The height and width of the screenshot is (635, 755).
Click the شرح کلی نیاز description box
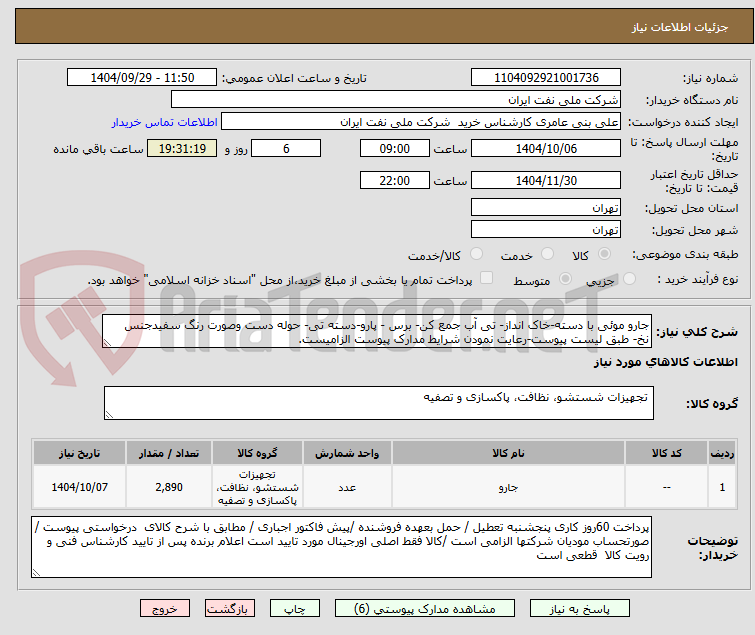point(377,332)
